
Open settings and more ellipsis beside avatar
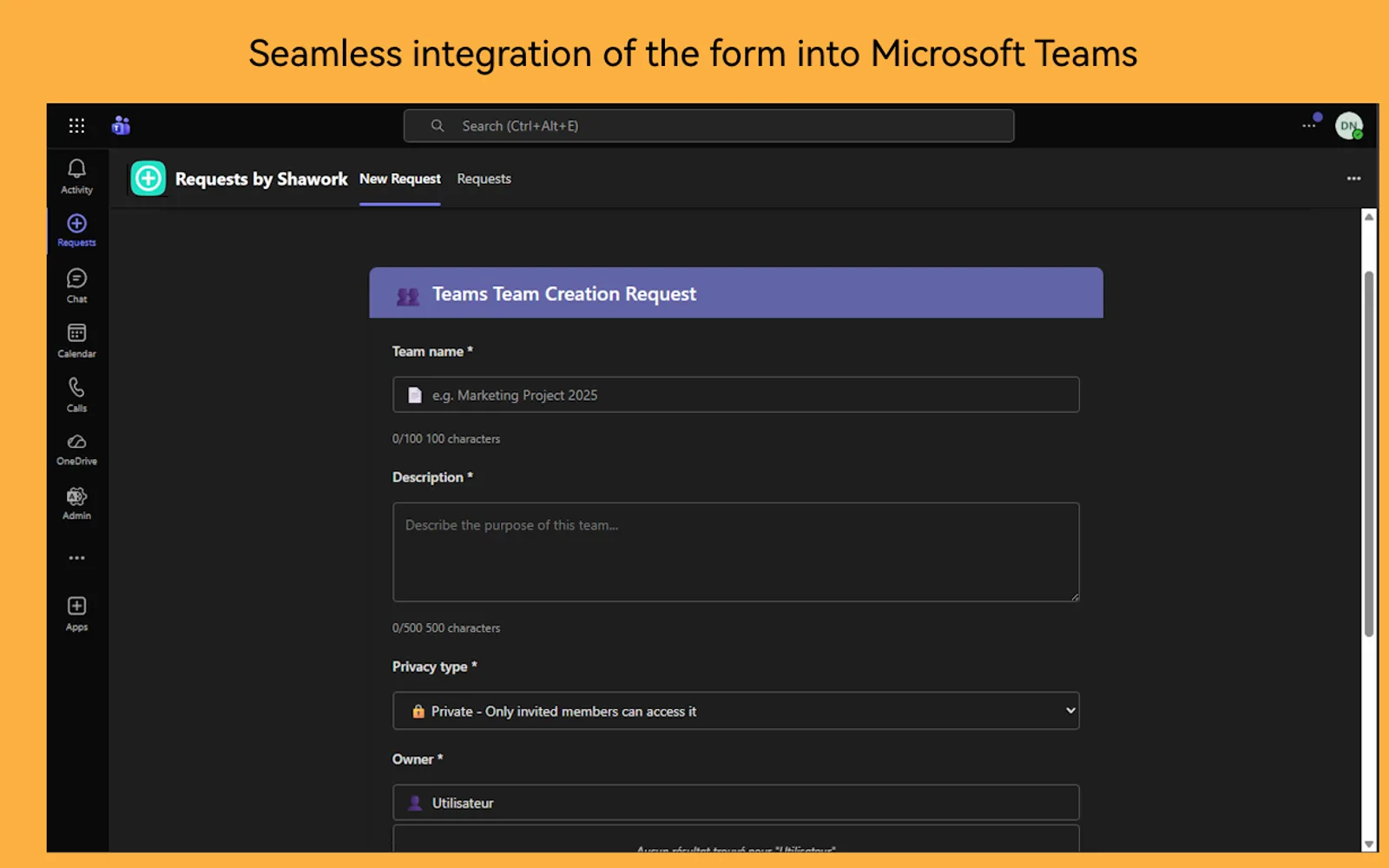(x=1309, y=126)
